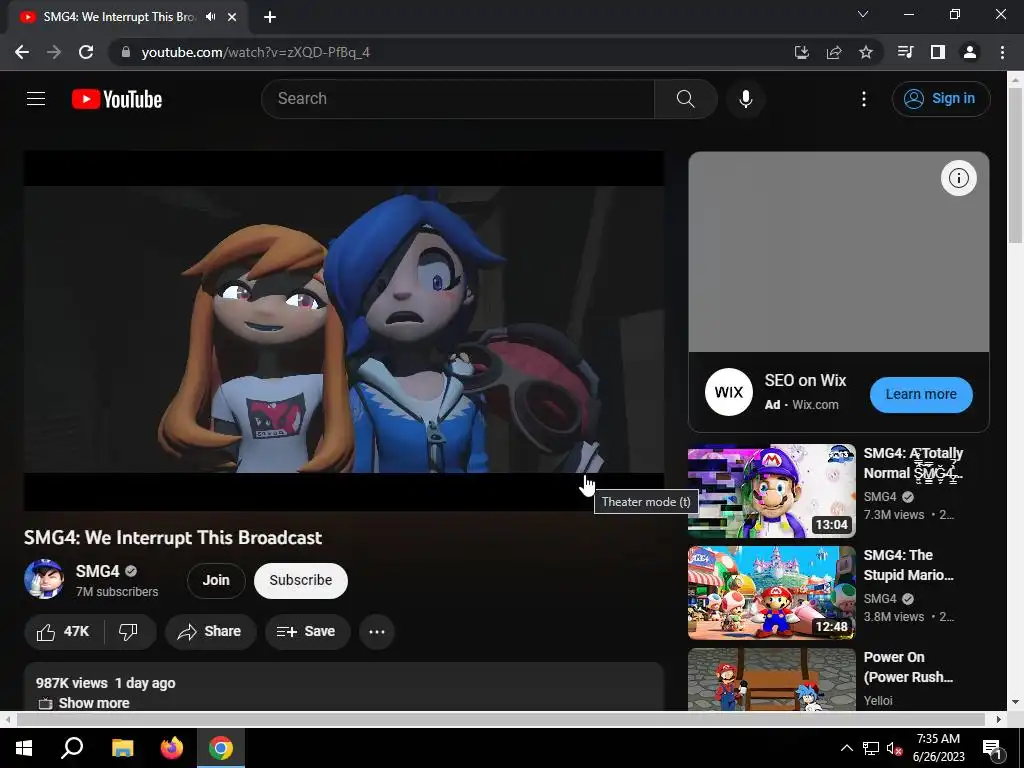Click the Sign in button
This screenshot has width=1024, height=768.
point(940,99)
